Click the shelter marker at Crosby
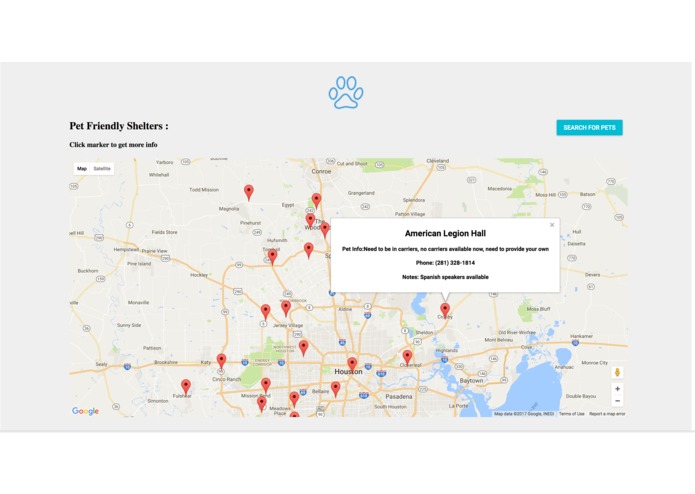This screenshot has width=695, height=494. pos(445,310)
